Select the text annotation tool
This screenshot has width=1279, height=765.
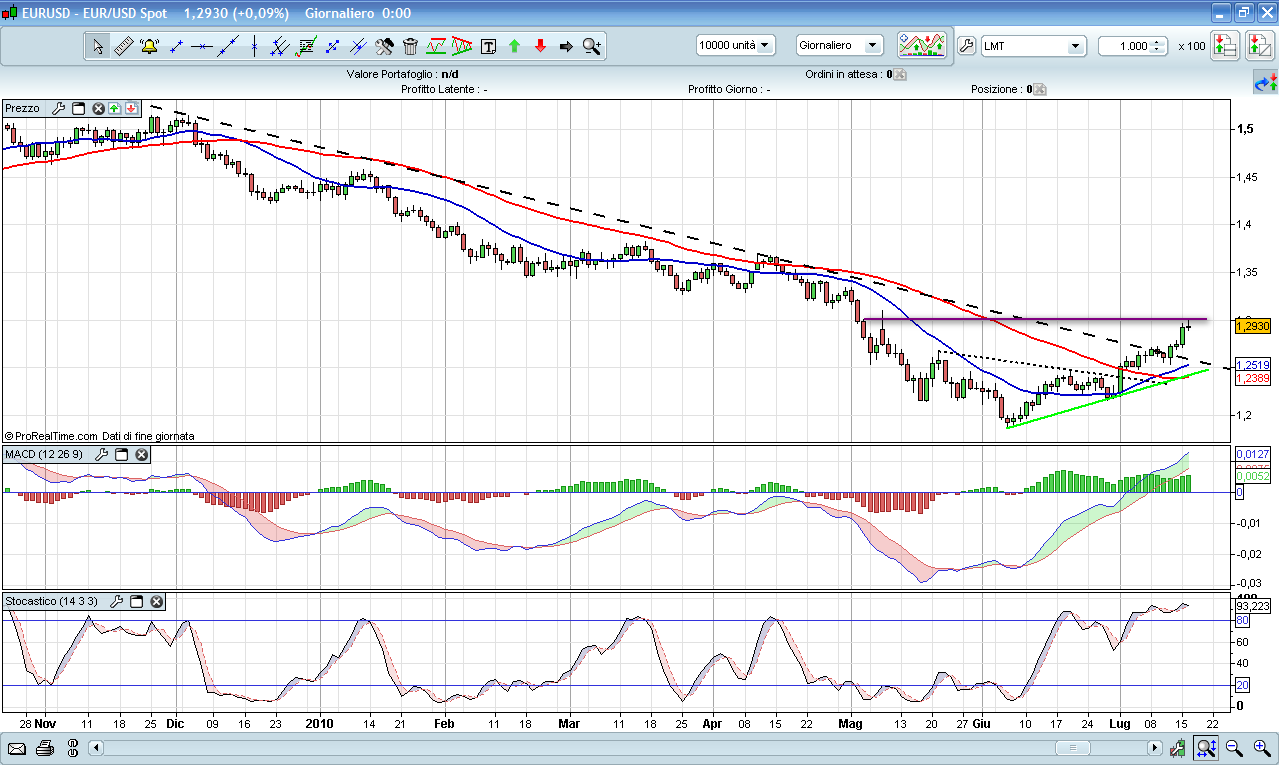pos(488,46)
